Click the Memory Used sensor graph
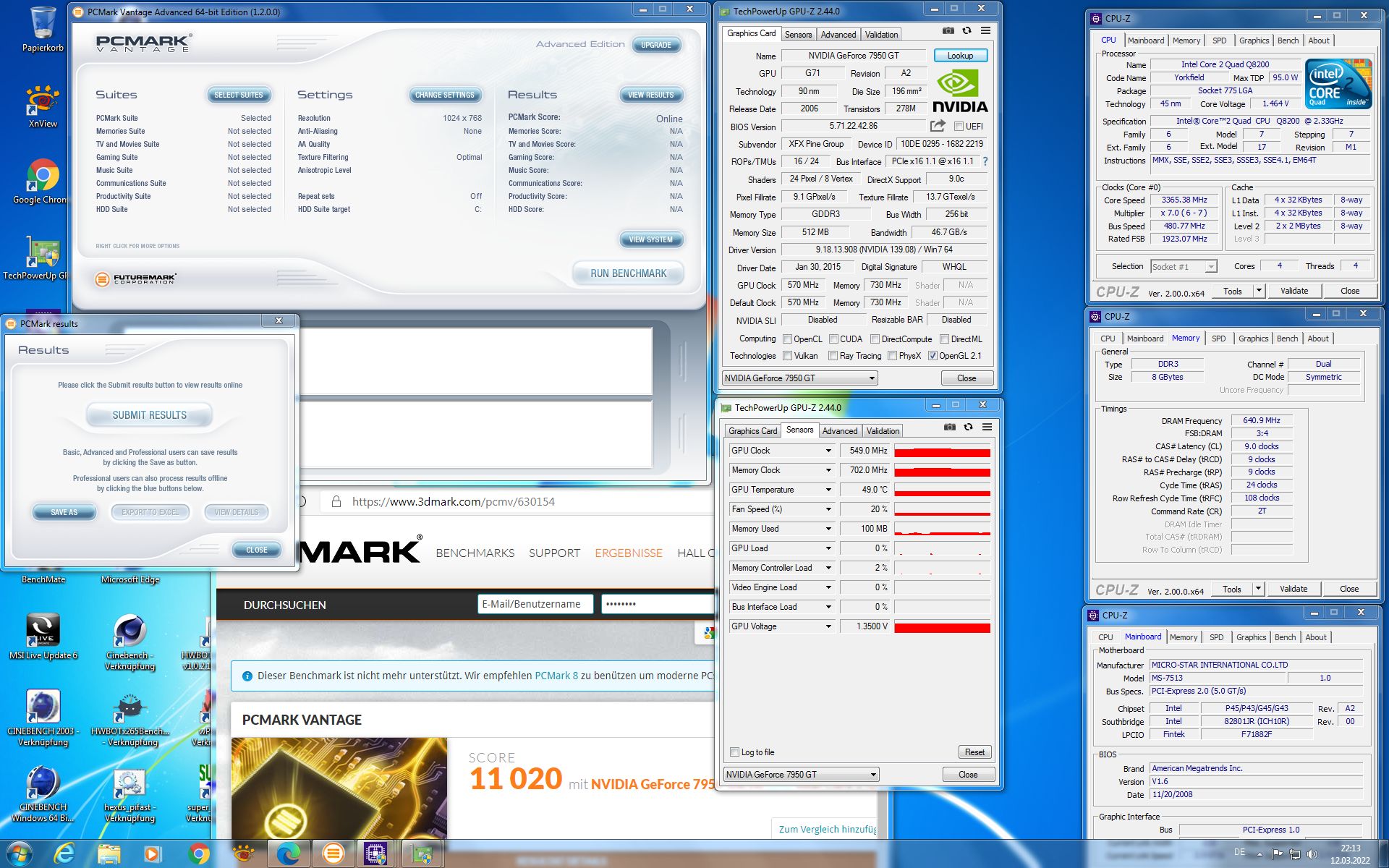The height and width of the screenshot is (868, 1389). (942, 529)
